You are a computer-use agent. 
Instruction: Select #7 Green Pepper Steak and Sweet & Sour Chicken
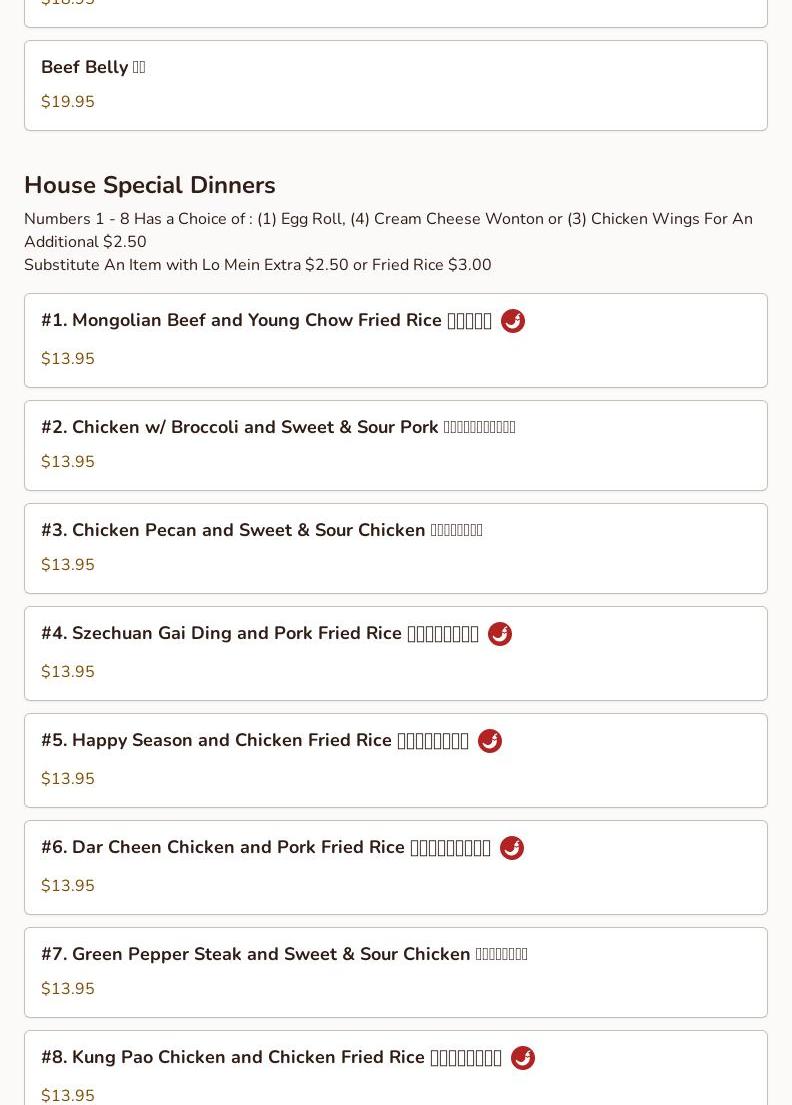[395, 973]
